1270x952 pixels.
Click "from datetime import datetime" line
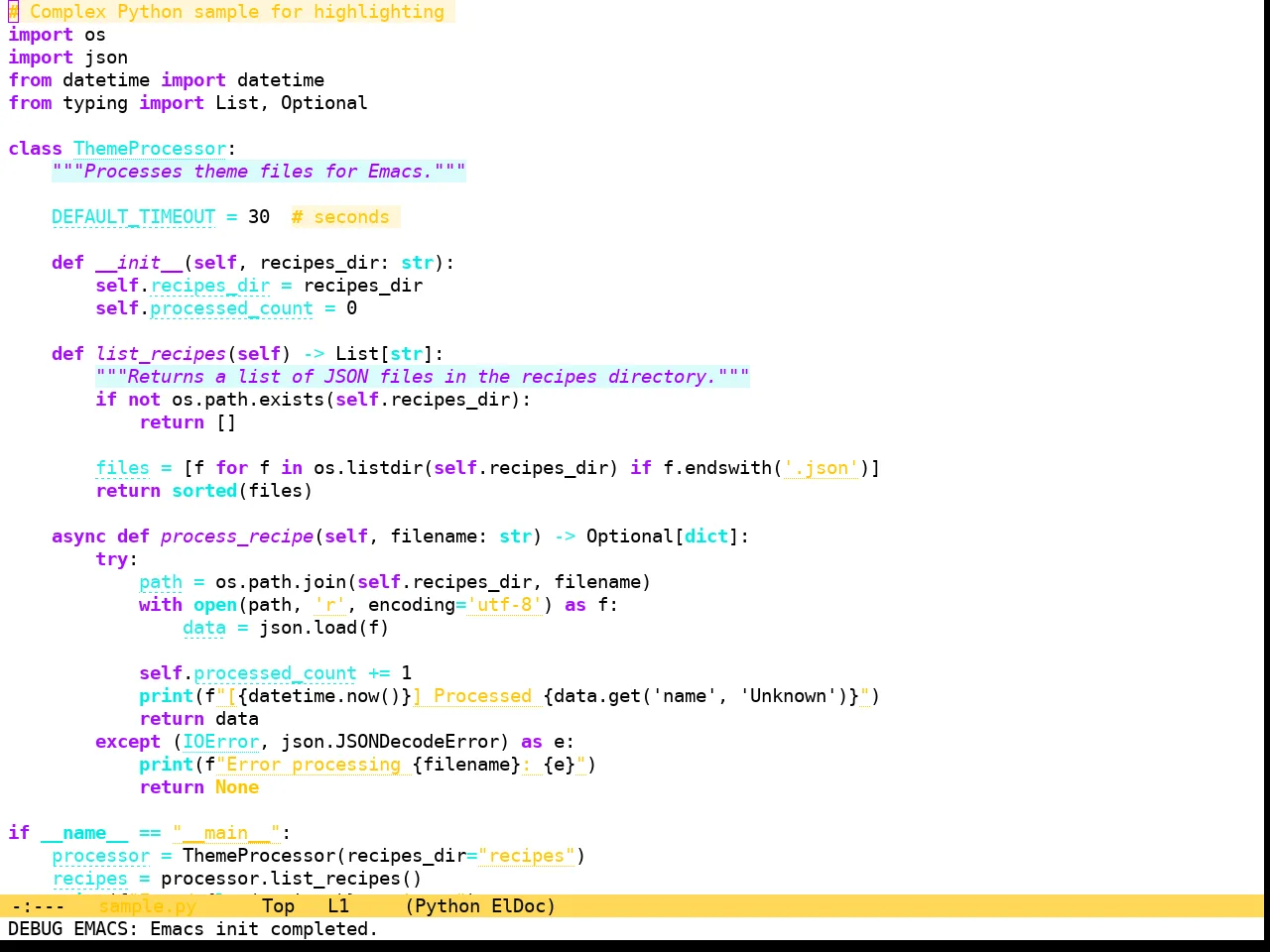click(x=166, y=80)
